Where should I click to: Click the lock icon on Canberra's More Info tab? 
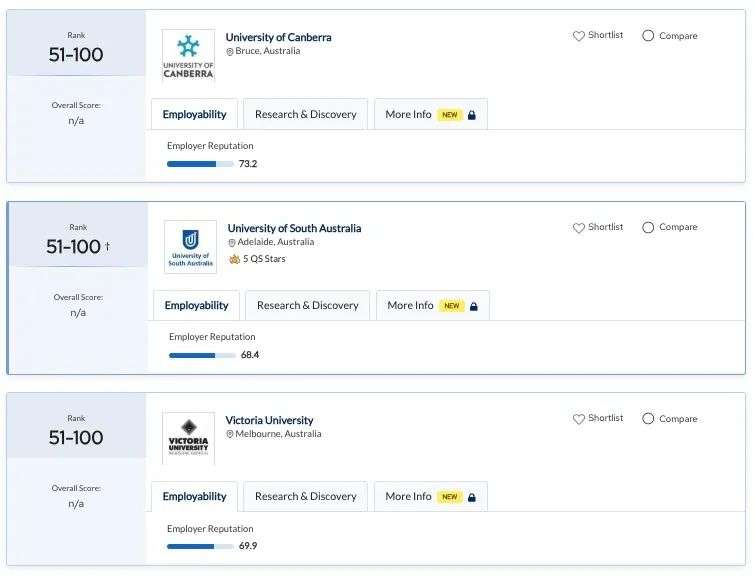pyautogui.click(x=472, y=115)
